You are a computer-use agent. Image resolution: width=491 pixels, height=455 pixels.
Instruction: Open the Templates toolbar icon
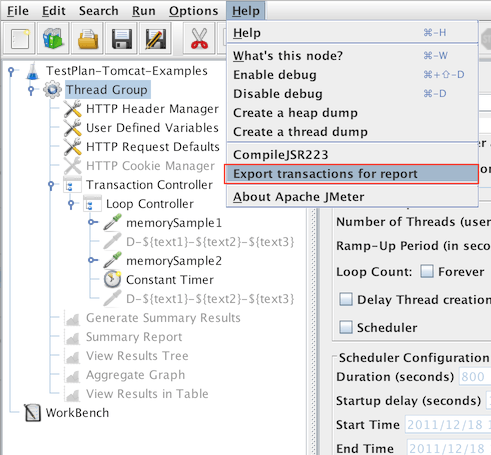[53, 39]
